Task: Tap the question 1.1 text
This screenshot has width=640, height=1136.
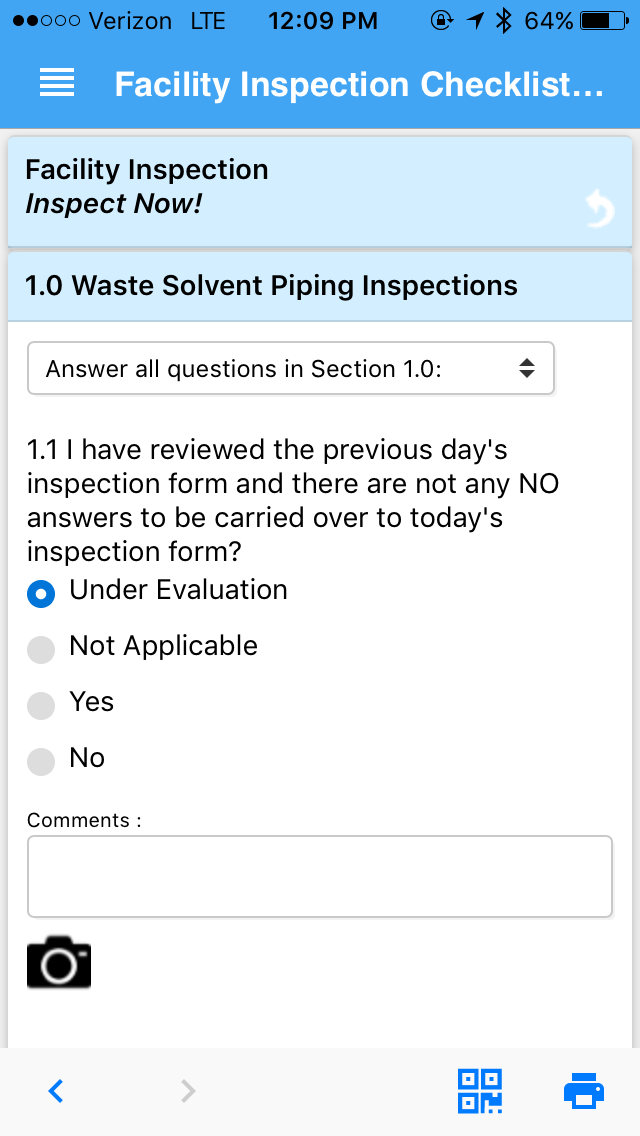Action: 292,500
